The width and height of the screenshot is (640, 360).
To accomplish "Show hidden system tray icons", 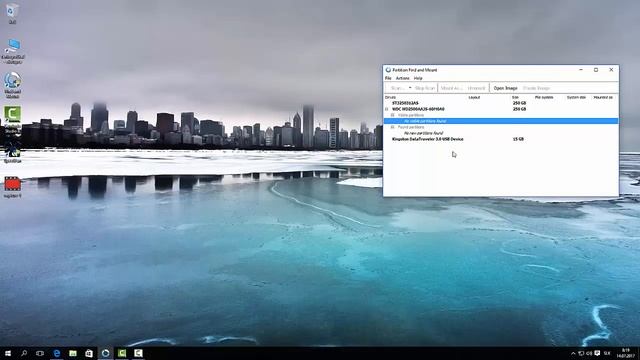I will tap(573, 353).
